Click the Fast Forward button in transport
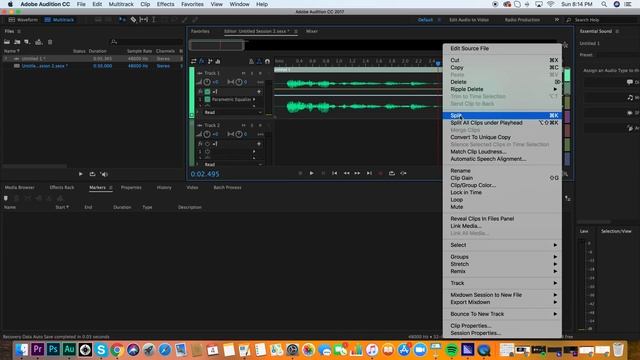 pyautogui.click(x=358, y=173)
